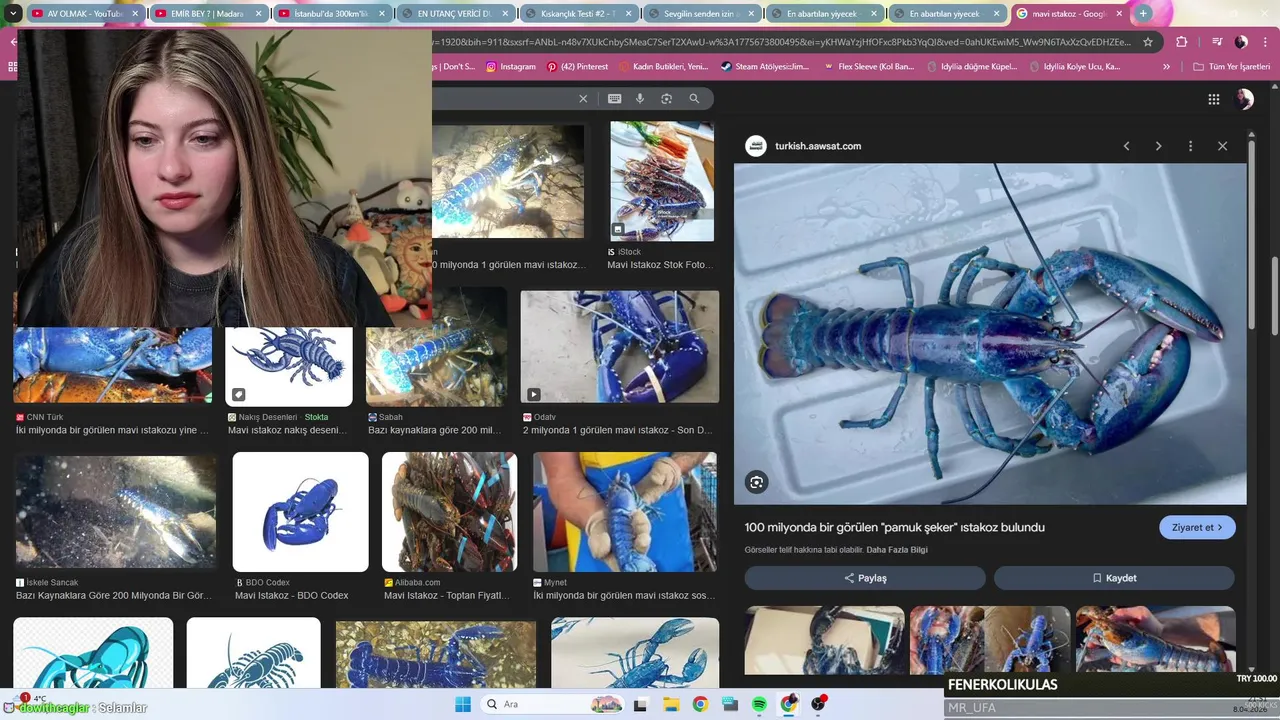Switch to the İstanbul'da 300km tab
Viewport: 1280px width, 720px height.
click(x=331, y=14)
